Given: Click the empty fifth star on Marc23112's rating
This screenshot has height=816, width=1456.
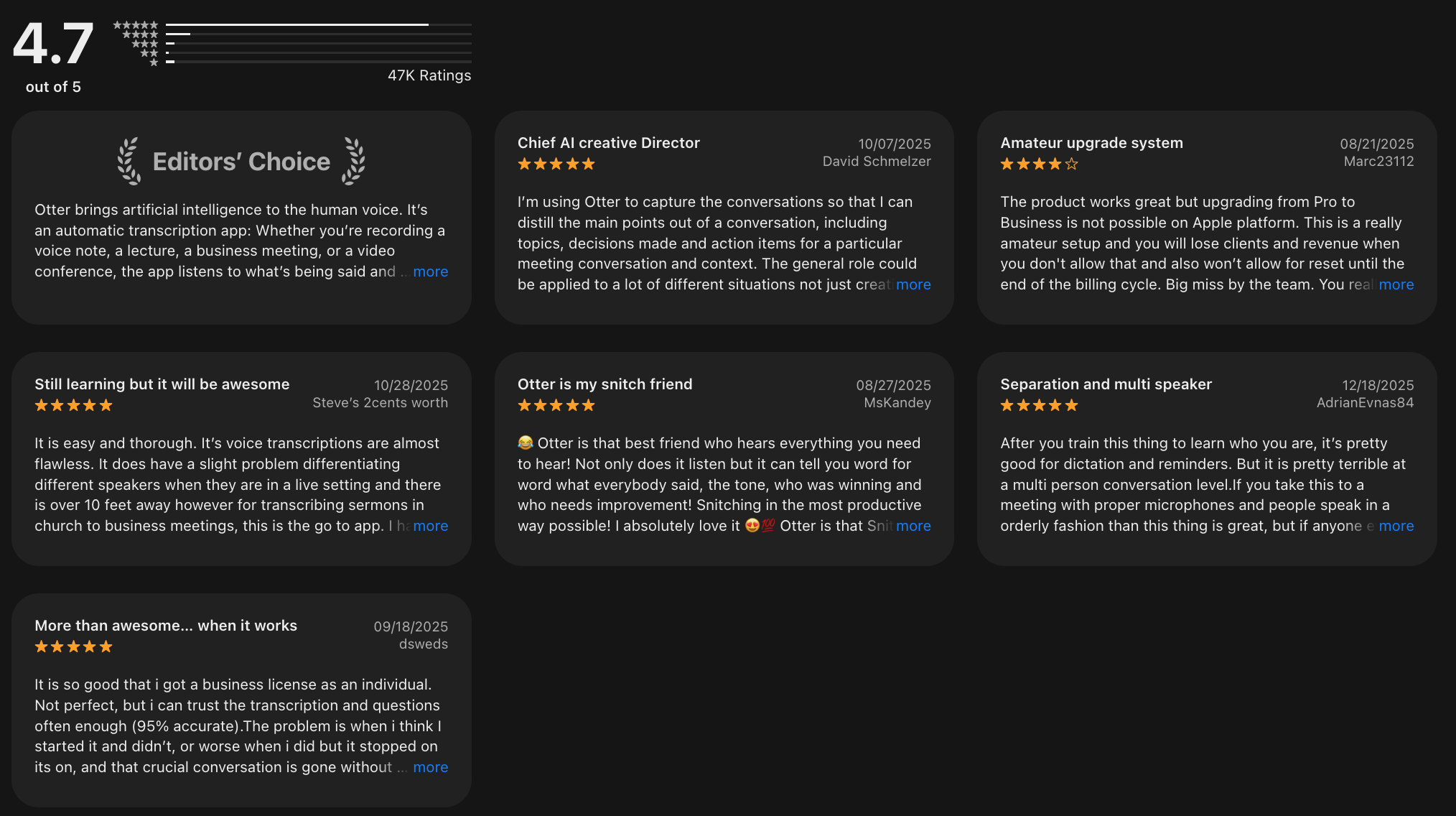Looking at the screenshot, I should 1071,164.
